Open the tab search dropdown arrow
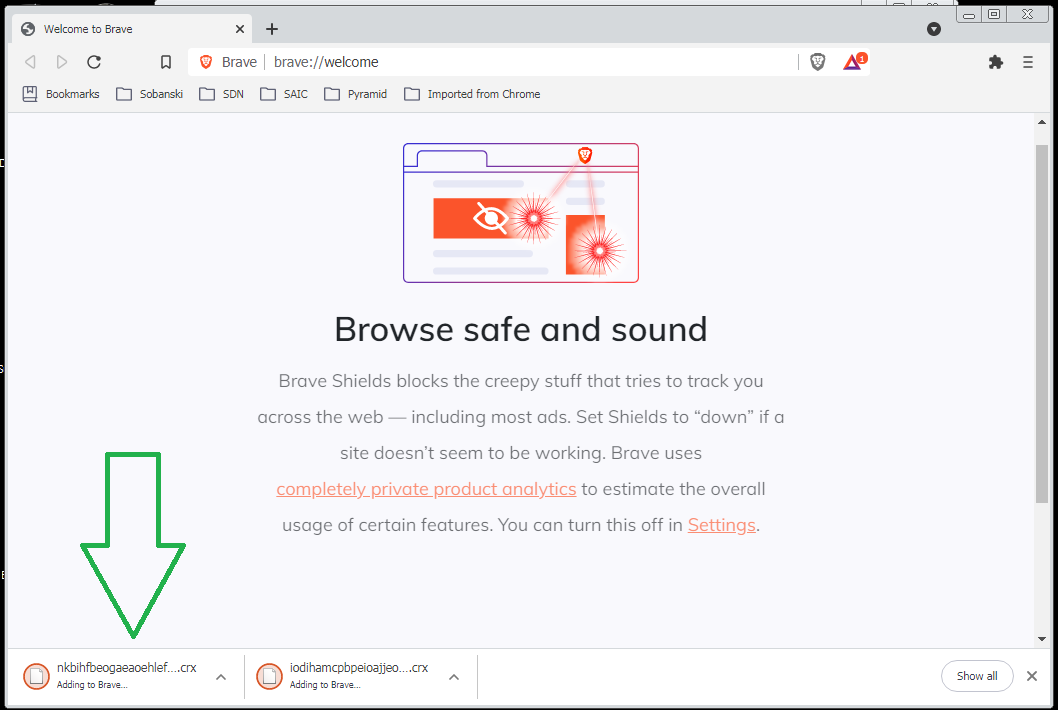The image size is (1058, 710). 934,29
